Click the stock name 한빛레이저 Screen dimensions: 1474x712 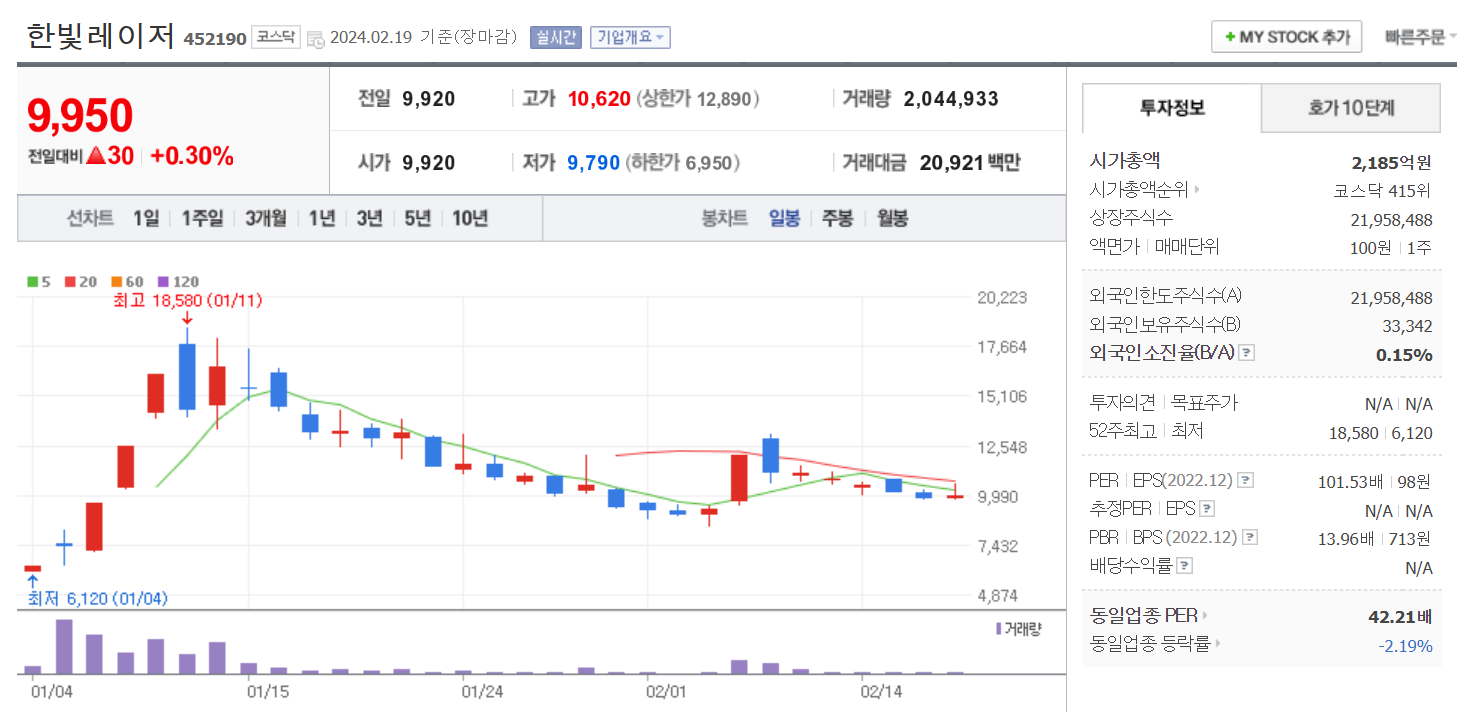pyautogui.click(x=101, y=36)
